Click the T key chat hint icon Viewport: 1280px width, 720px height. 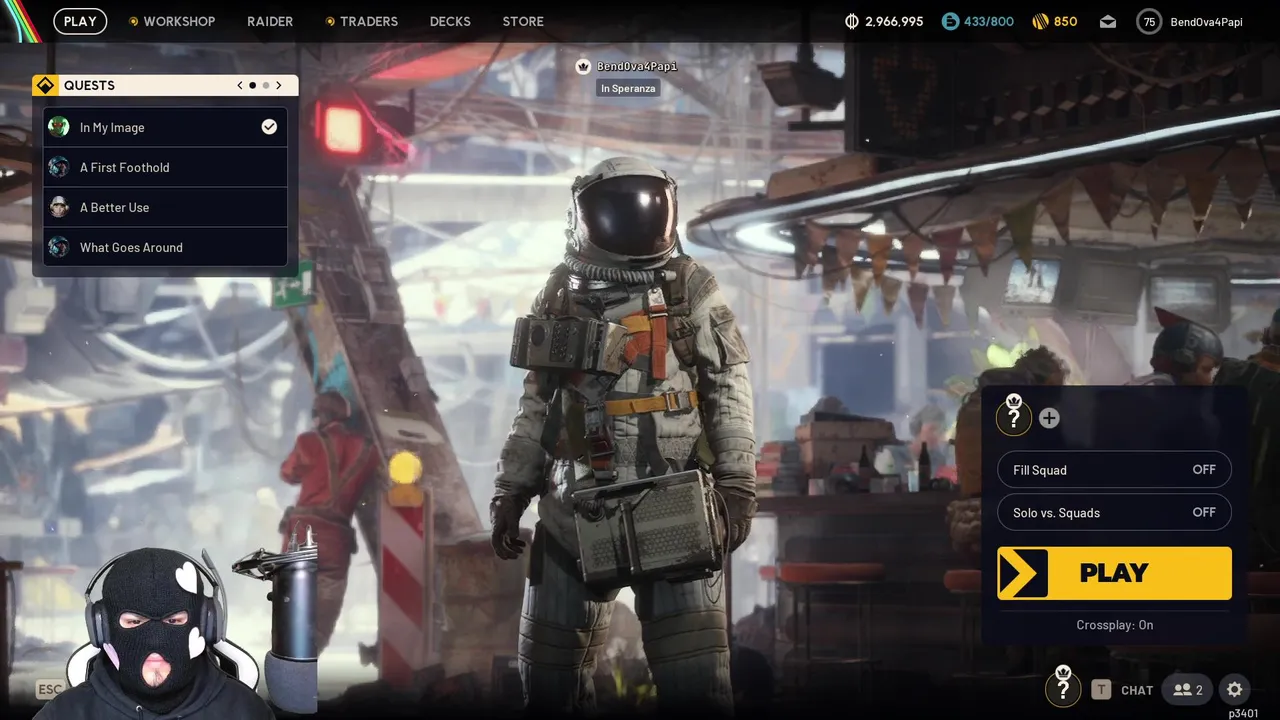click(1101, 689)
